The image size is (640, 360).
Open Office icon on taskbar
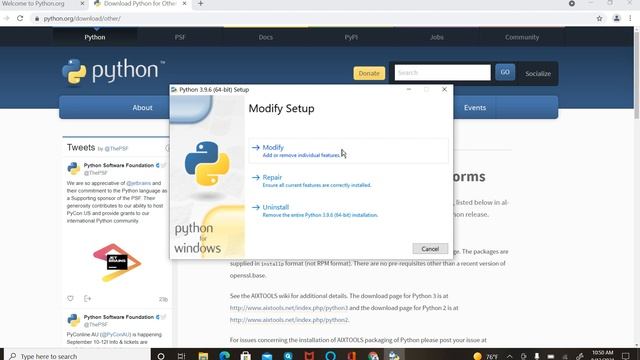tap(352, 356)
